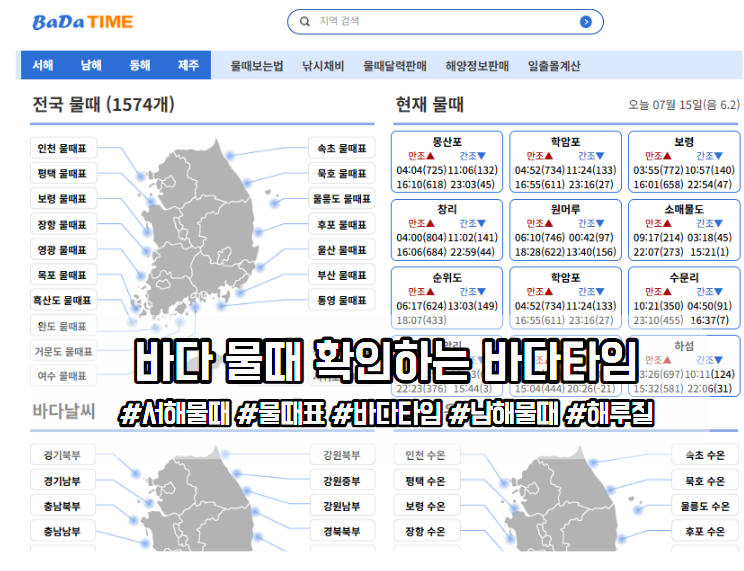Click the search magnifier icon

(x=305, y=21)
